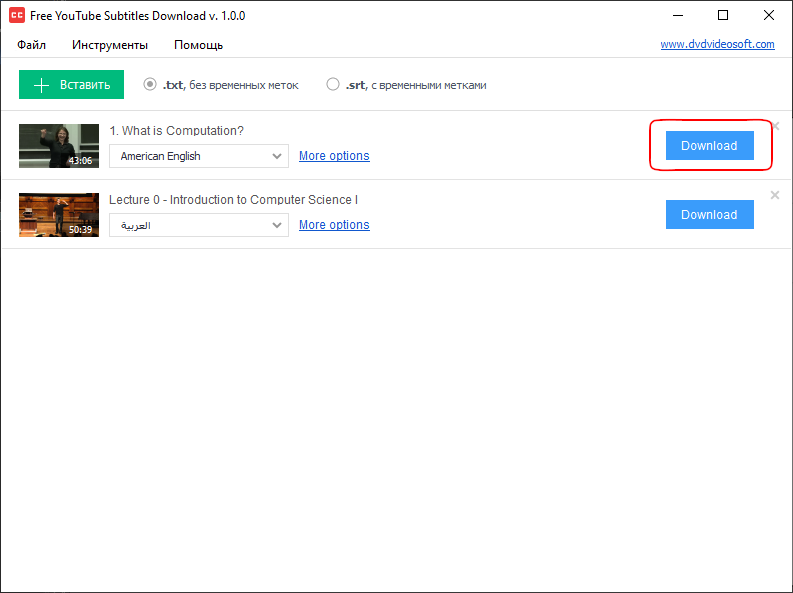This screenshot has width=793, height=593.
Task: Open the Помощь menu
Action: pyautogui.click(x=198, y=45)
